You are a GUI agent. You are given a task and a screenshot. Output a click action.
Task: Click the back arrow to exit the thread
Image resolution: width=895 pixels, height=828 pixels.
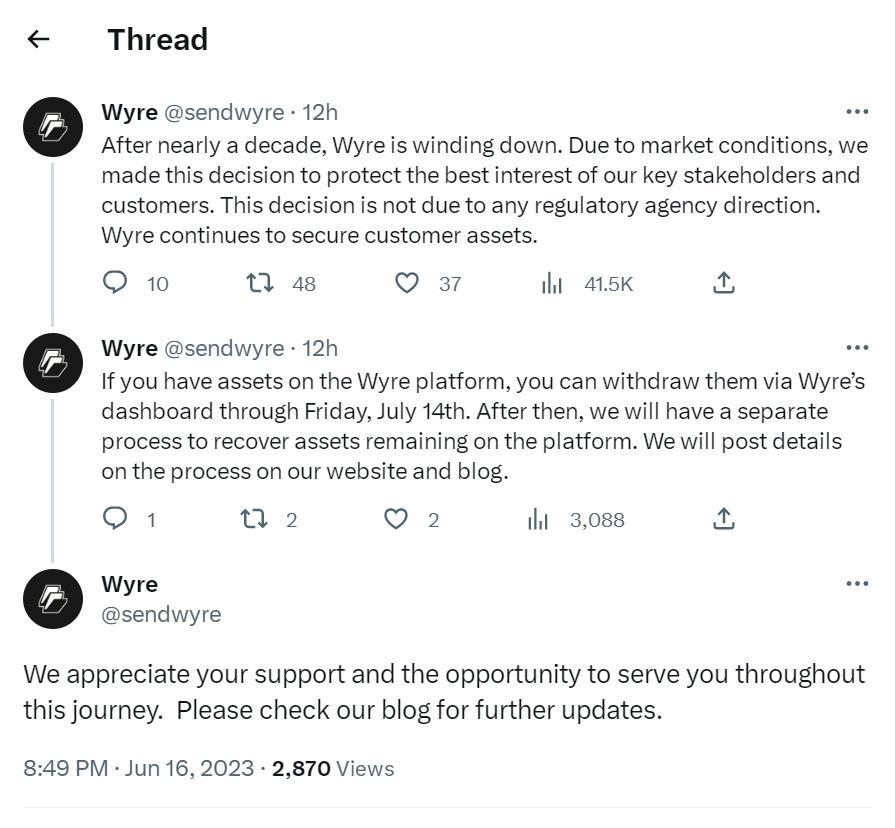tap(38, 38)
